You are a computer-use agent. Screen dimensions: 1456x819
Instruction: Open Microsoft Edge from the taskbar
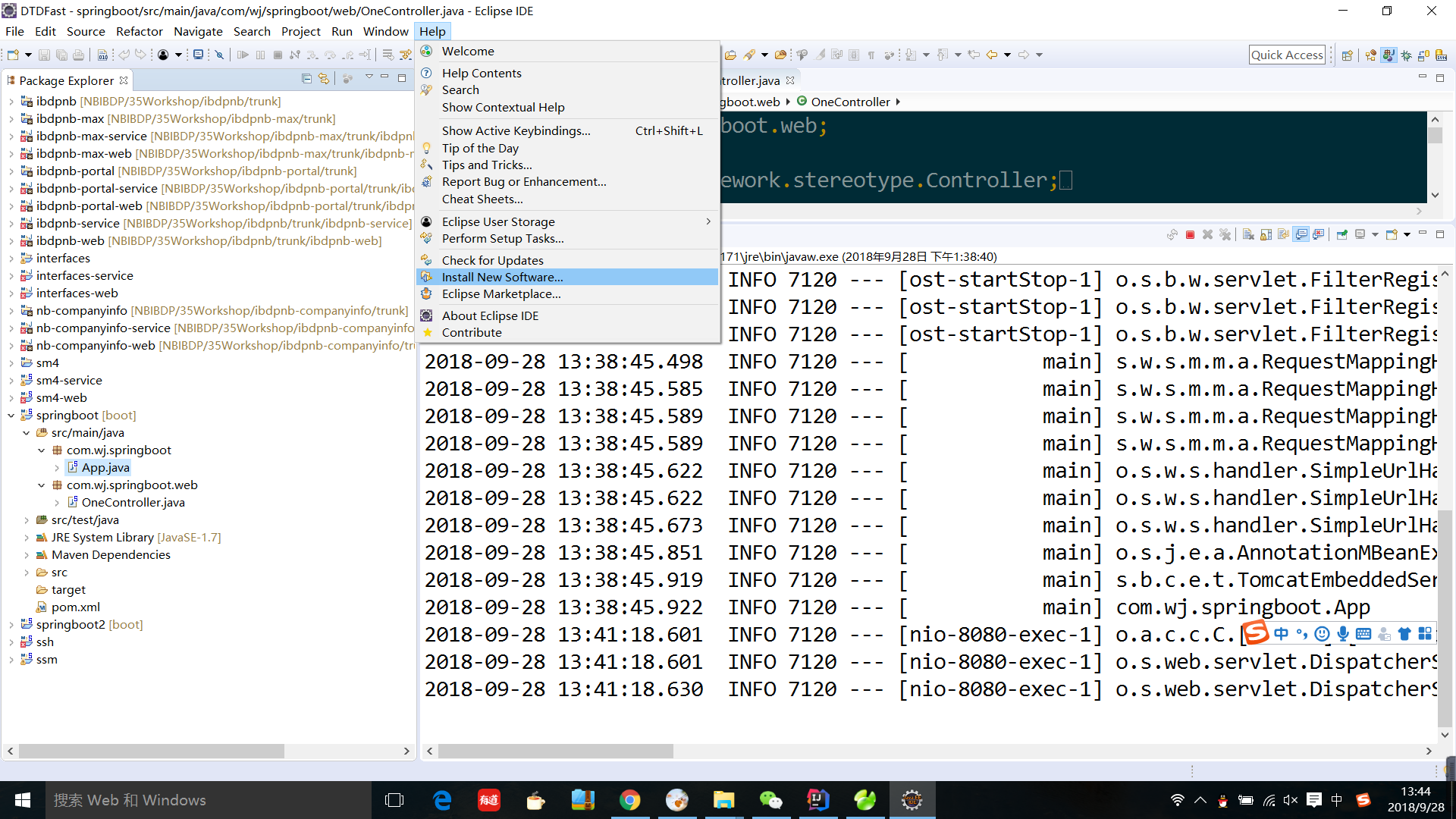coord(442,800)
